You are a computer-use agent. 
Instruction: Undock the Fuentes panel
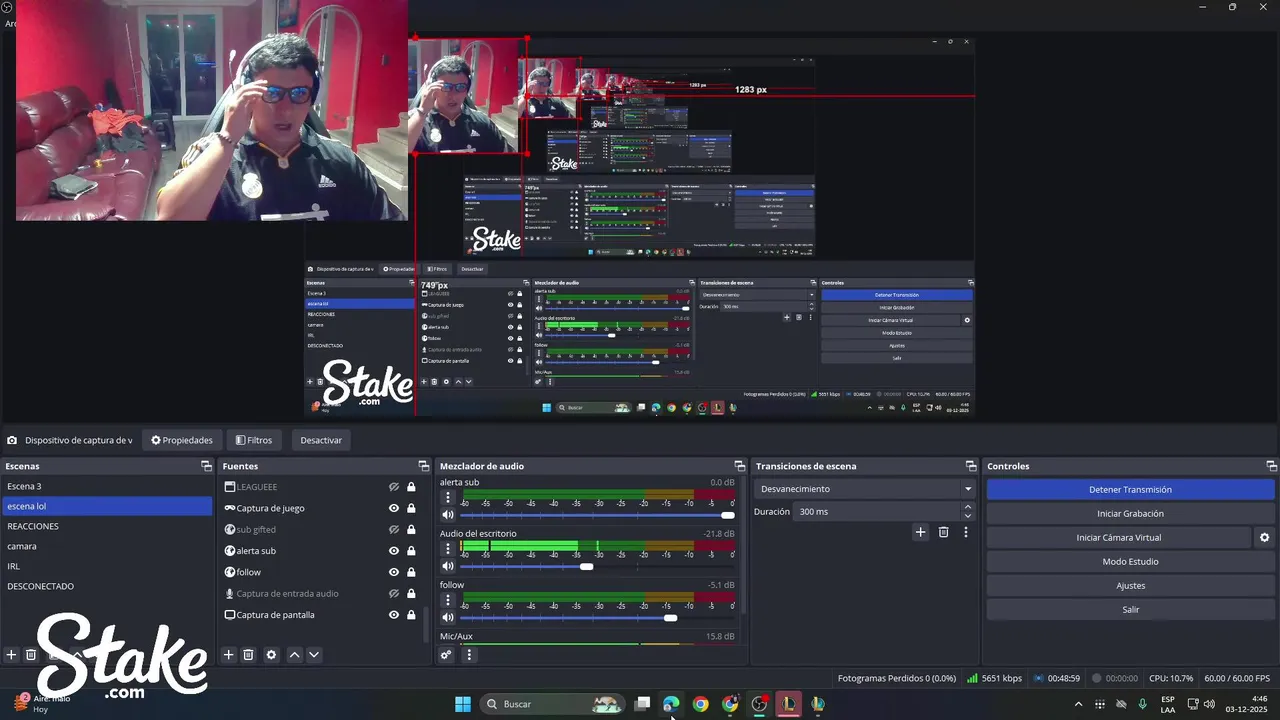click(x=424, y=466)
